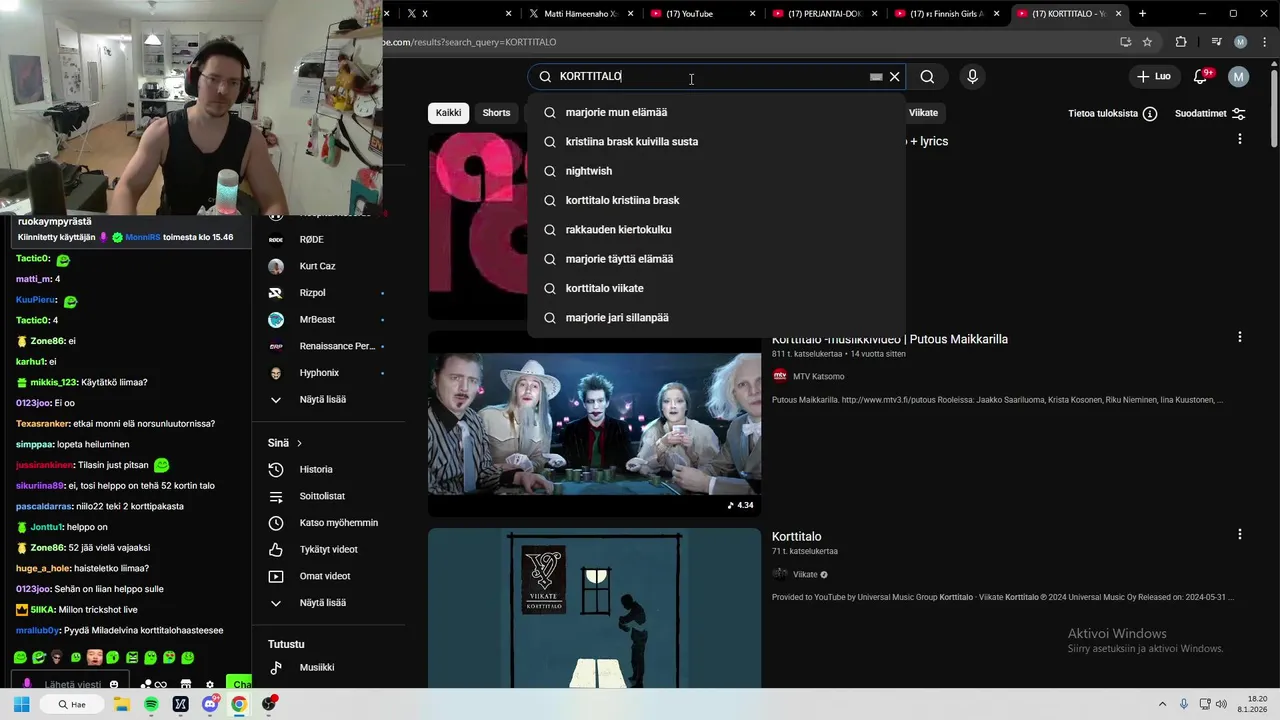Open more options for Viikate Korttitalo video

[1240, 535]
